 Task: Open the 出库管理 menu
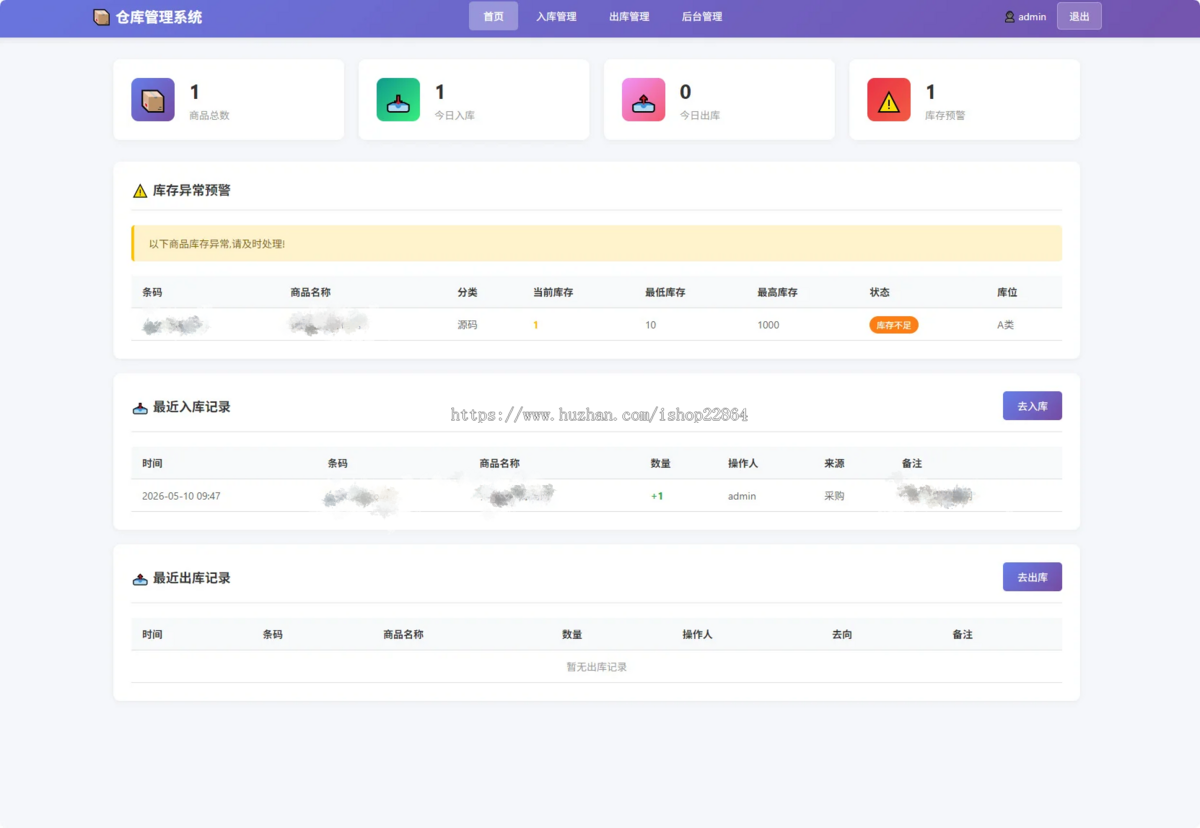pyautogui.click(x=629, y=16)
